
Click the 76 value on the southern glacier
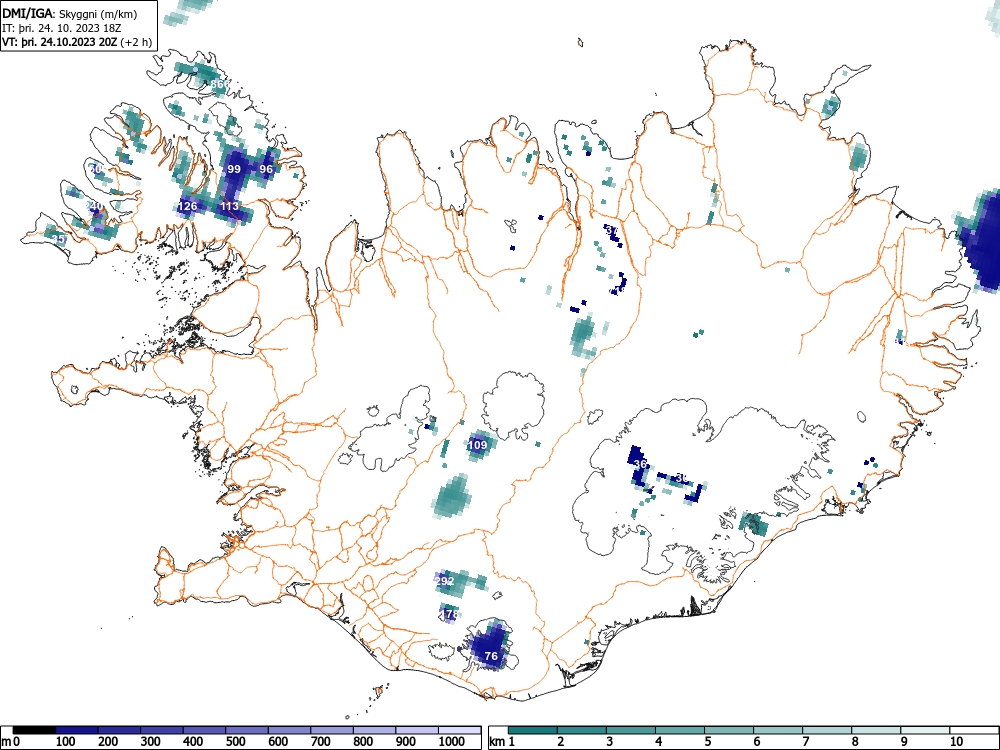coord(491,656)
